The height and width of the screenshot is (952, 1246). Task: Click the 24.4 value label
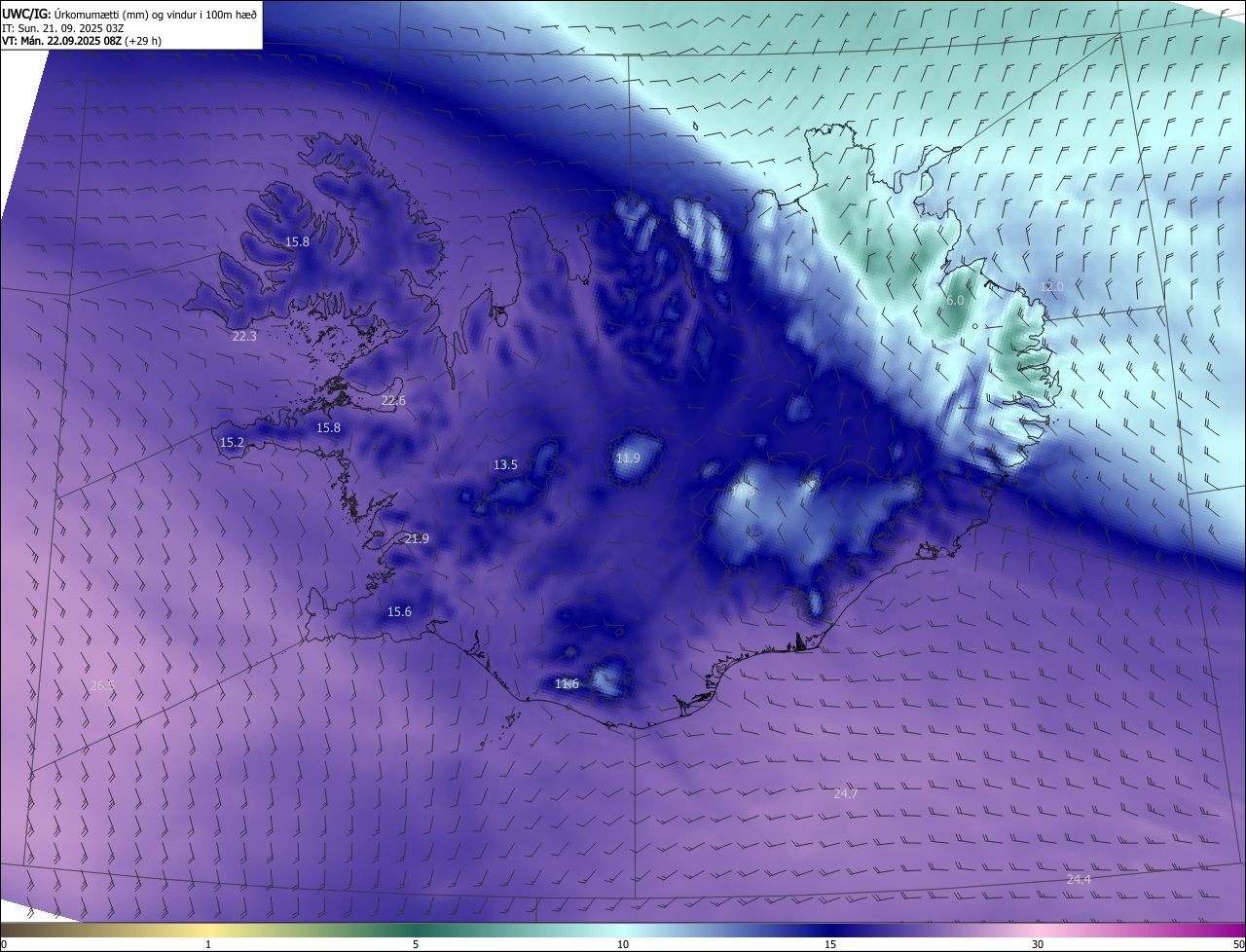pyautogui.click(x=1079, y=879)
